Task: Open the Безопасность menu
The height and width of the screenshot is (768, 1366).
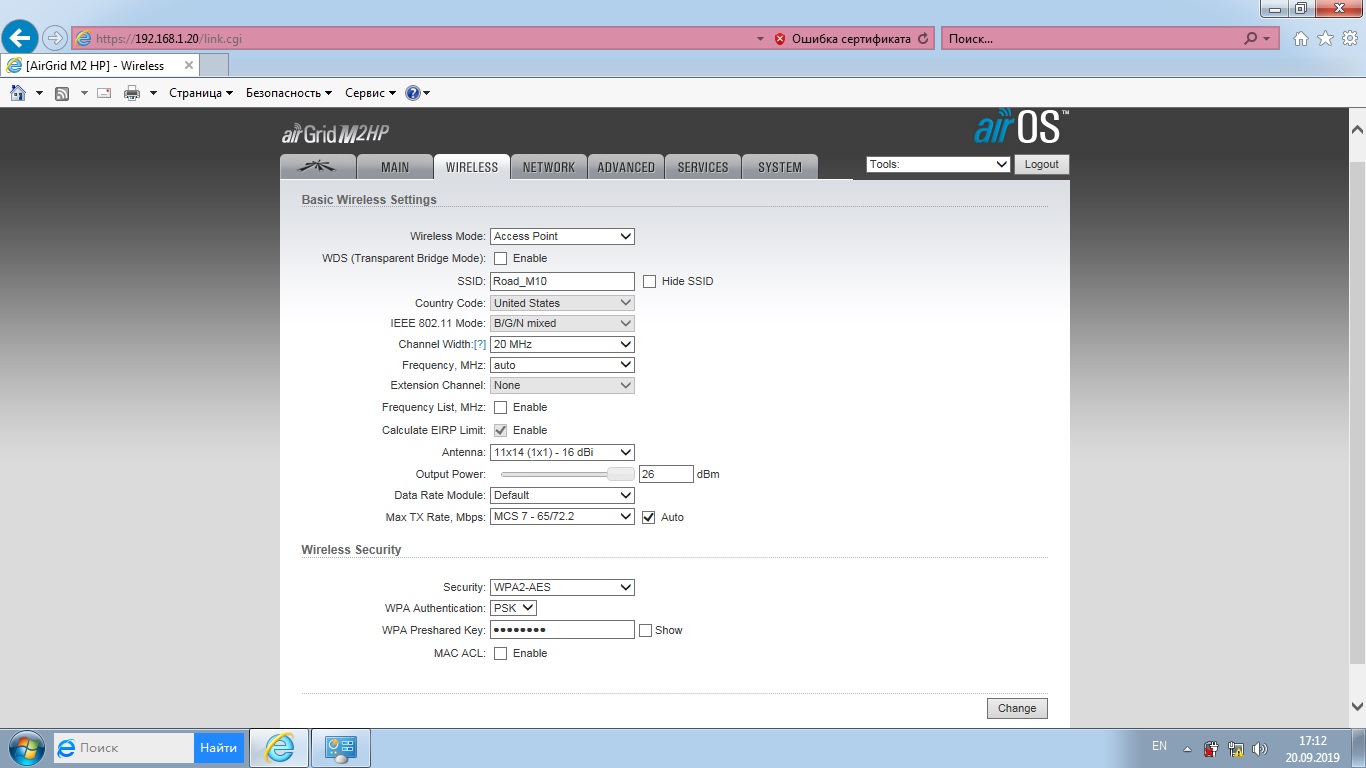Action: (289, 93)
